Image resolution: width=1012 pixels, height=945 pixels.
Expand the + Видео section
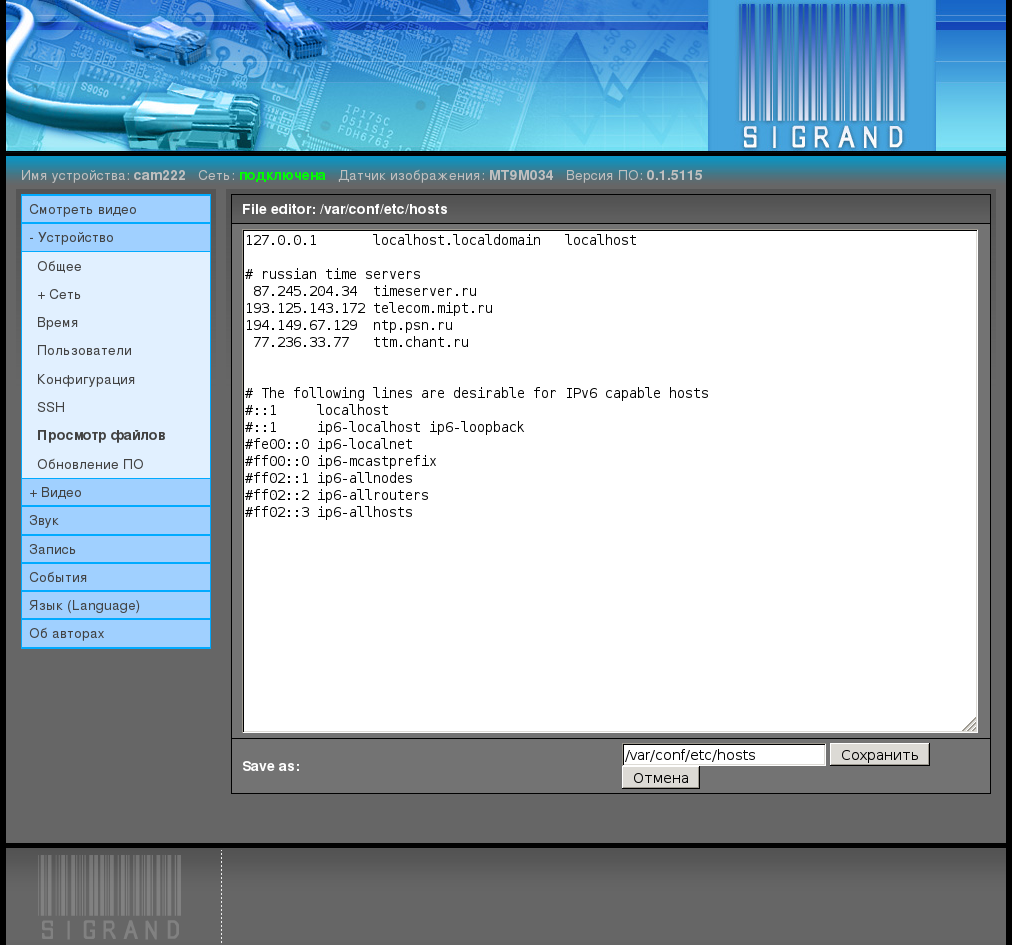tap(116, 493)
